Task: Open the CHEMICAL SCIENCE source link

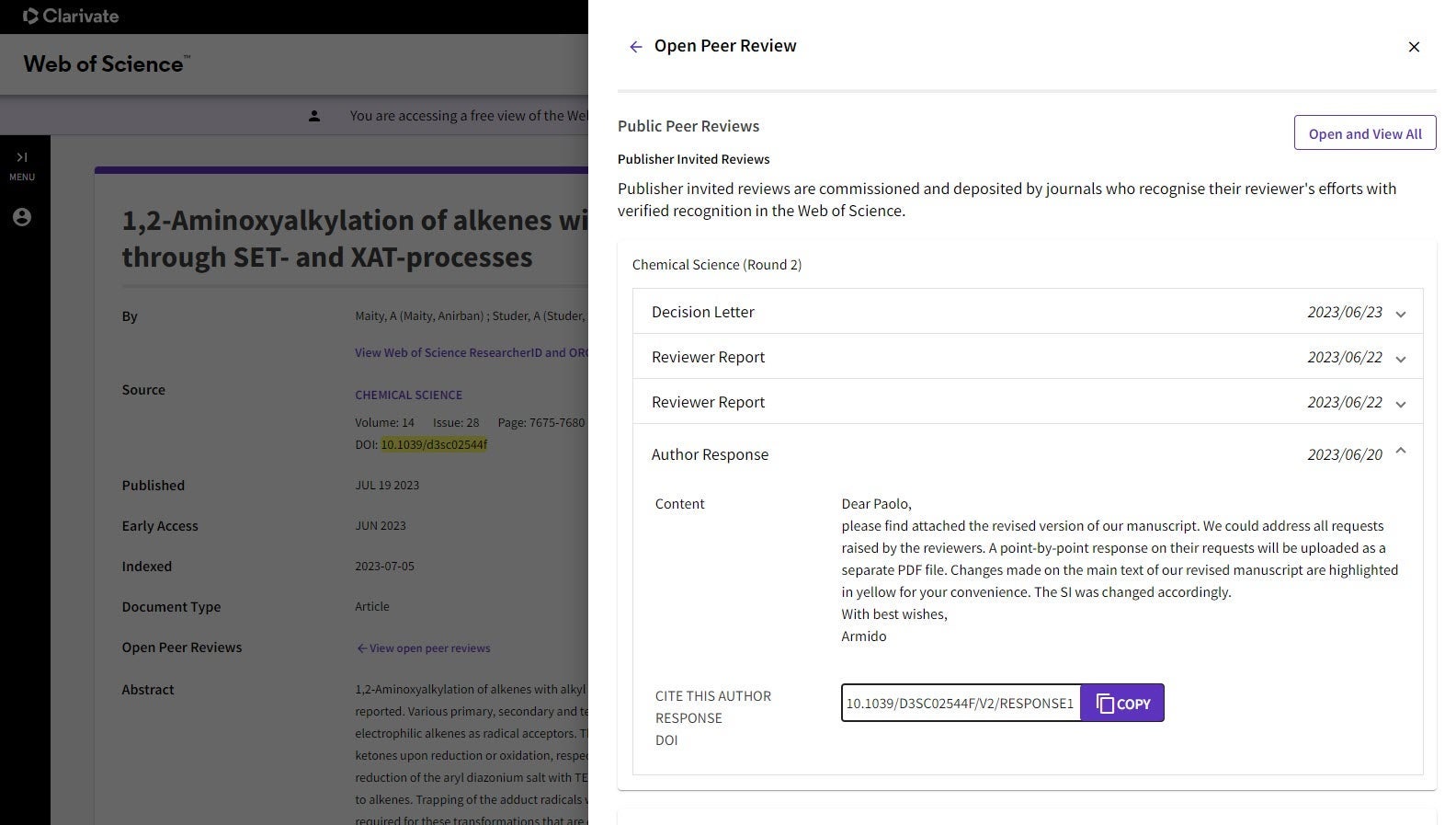Action: point(408,395)
